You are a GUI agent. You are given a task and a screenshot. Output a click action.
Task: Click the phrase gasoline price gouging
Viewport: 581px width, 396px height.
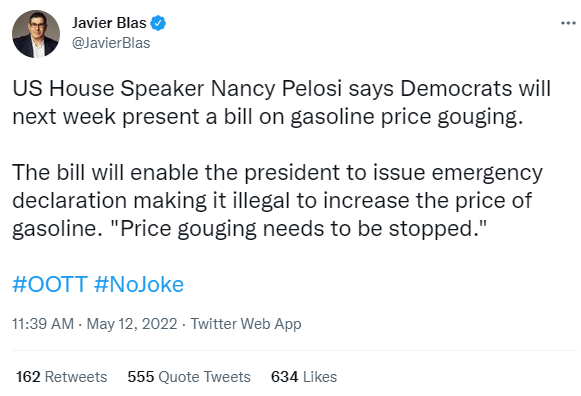coord(406,118)
